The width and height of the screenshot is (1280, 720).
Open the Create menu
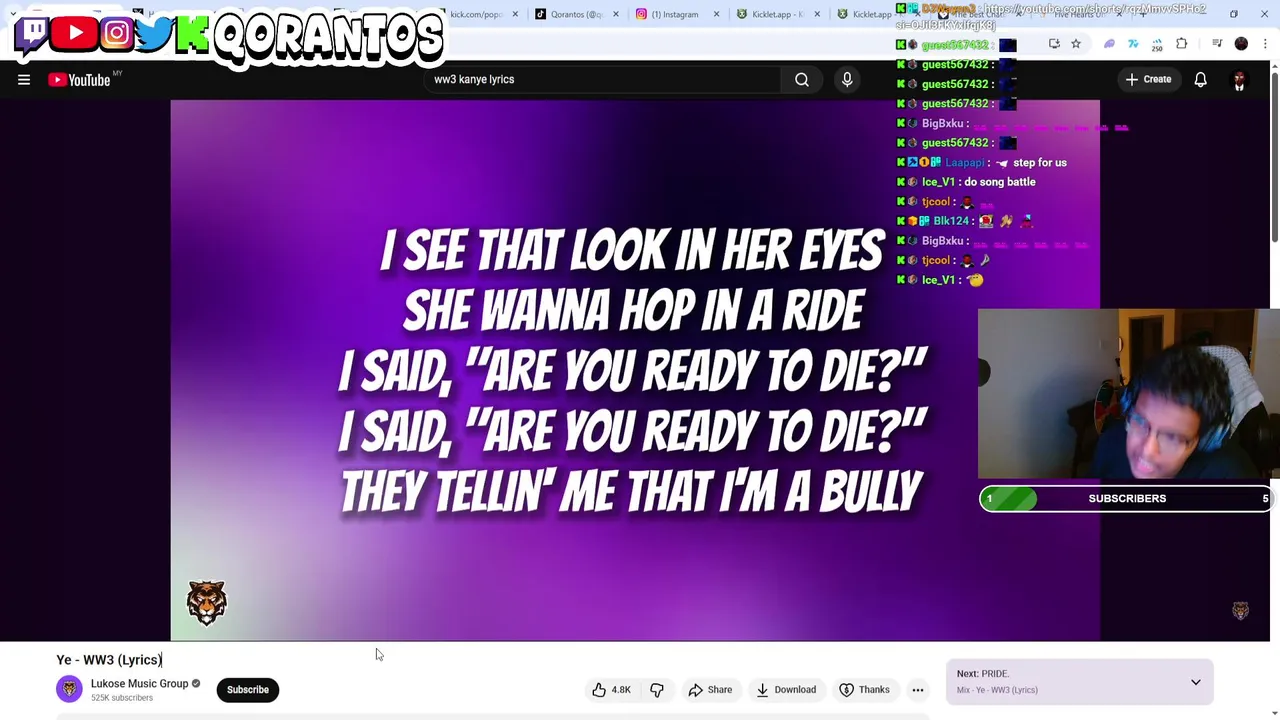(1148, 79)
